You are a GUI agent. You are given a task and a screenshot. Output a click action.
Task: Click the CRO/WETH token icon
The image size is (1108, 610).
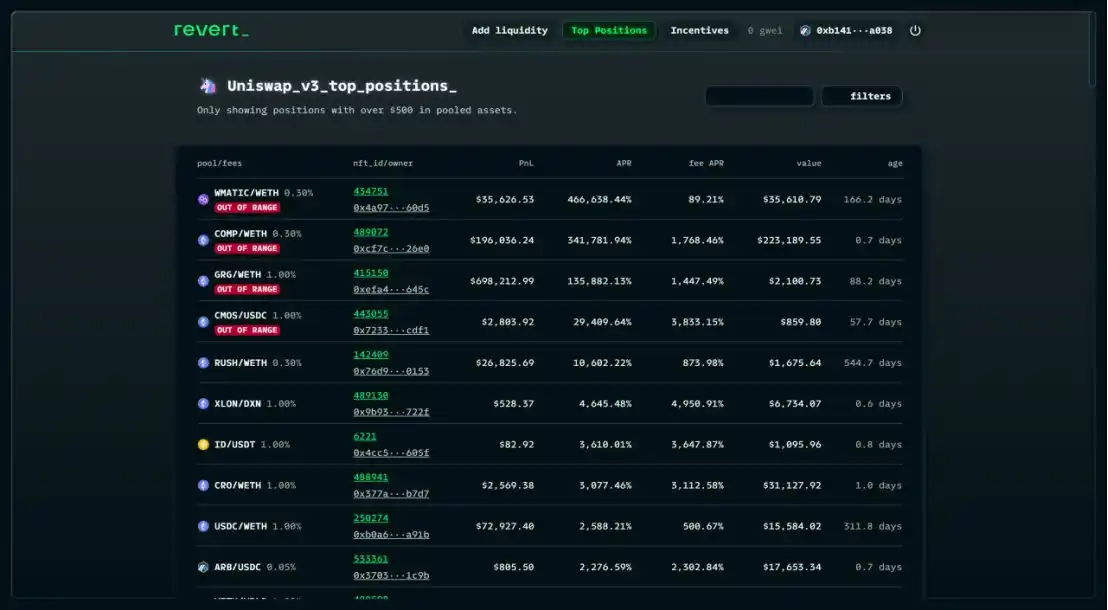point(204,486)
